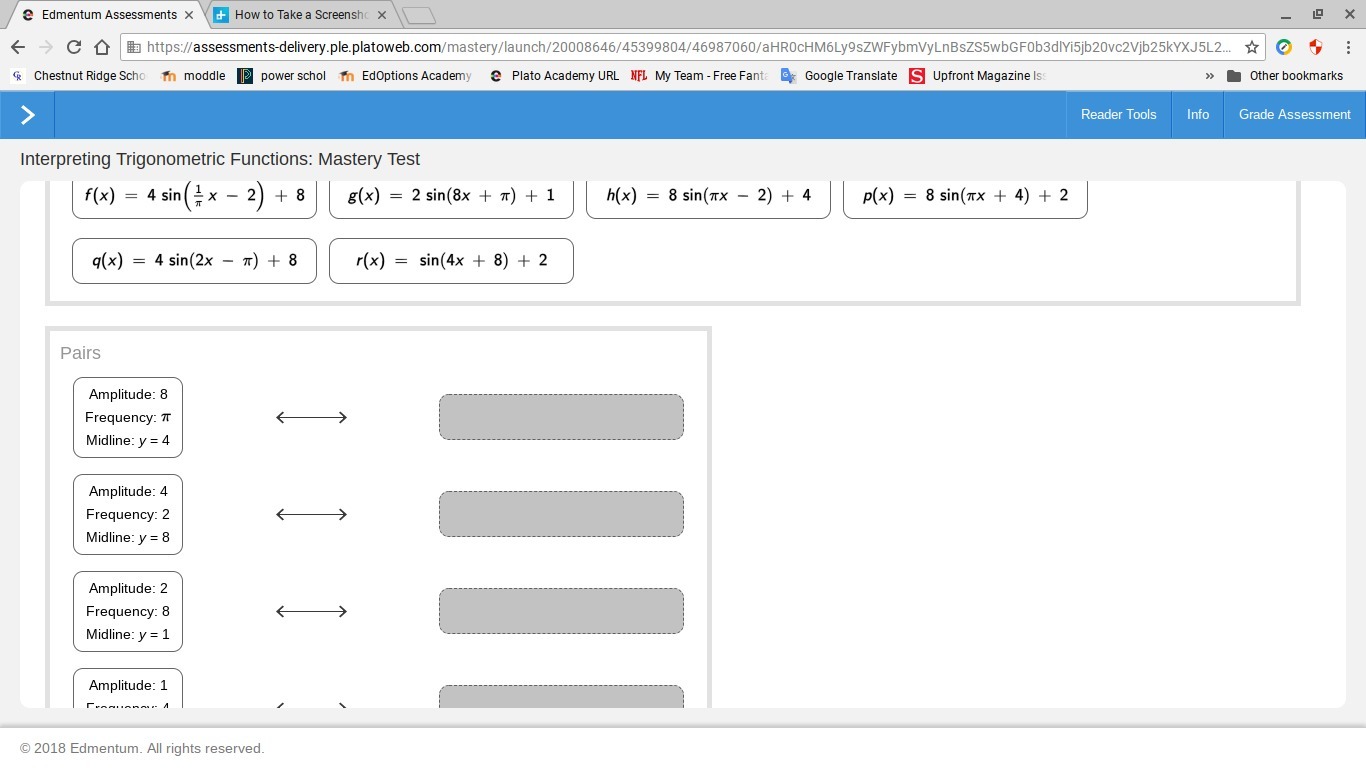1366x768 pixels.
Task: Show hidden bookmarks with overflow chevron
Action: click(x=1209, y=76)
